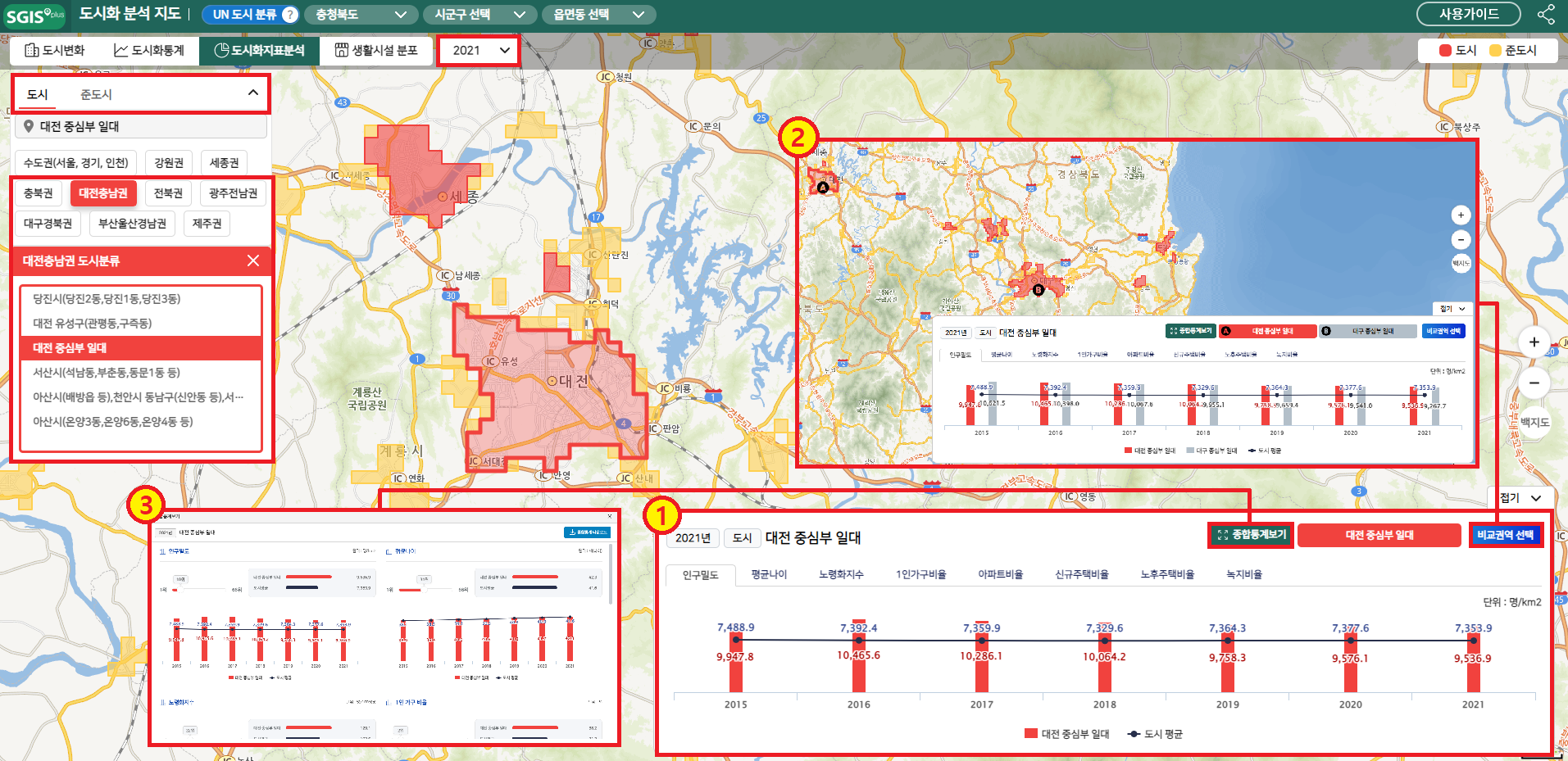Expand the 충청북도 province dropdown
Screen dimensions: 1568x761
point(361,15)
